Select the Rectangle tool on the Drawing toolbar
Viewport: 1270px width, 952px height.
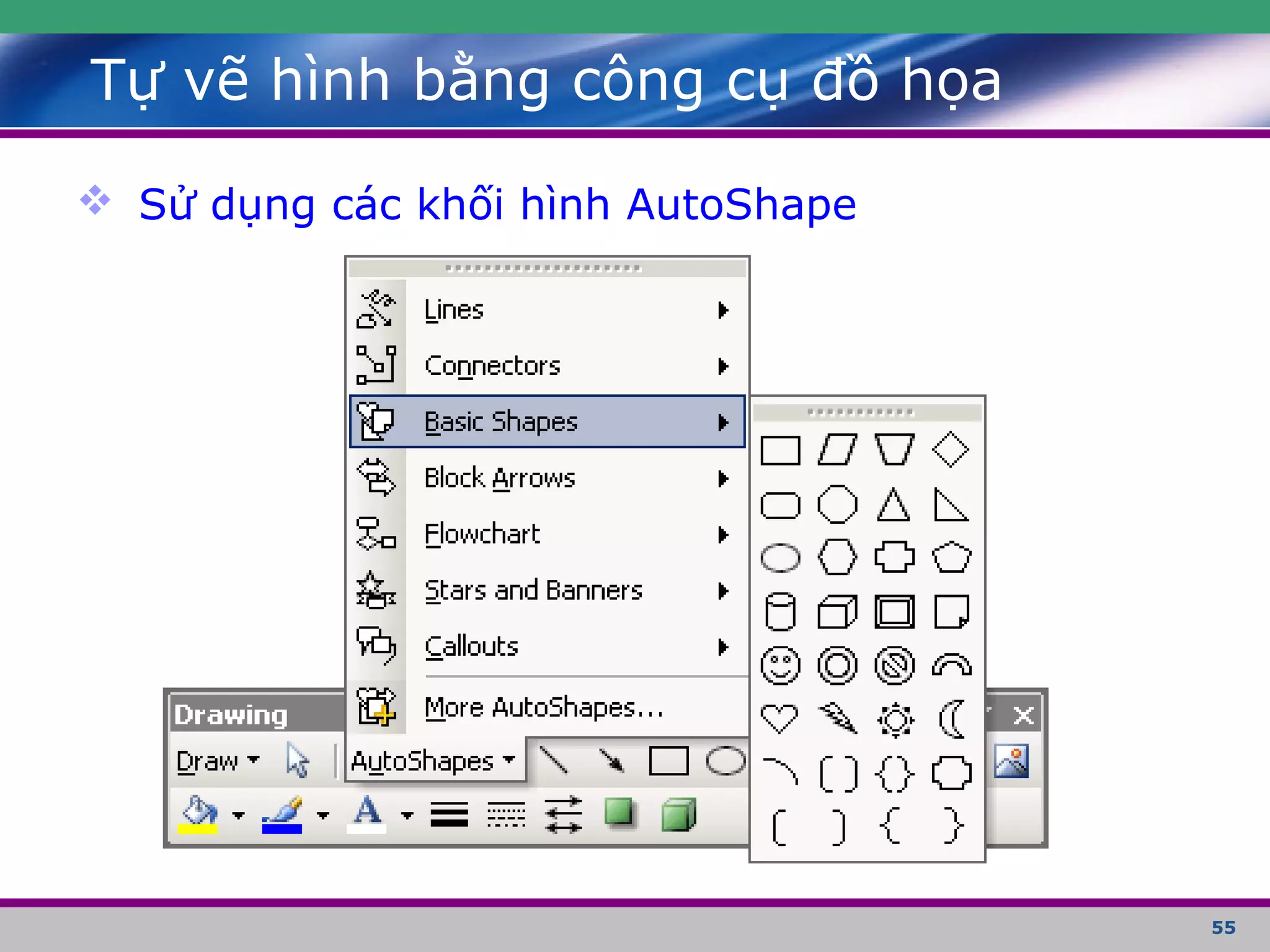point(668,760)
